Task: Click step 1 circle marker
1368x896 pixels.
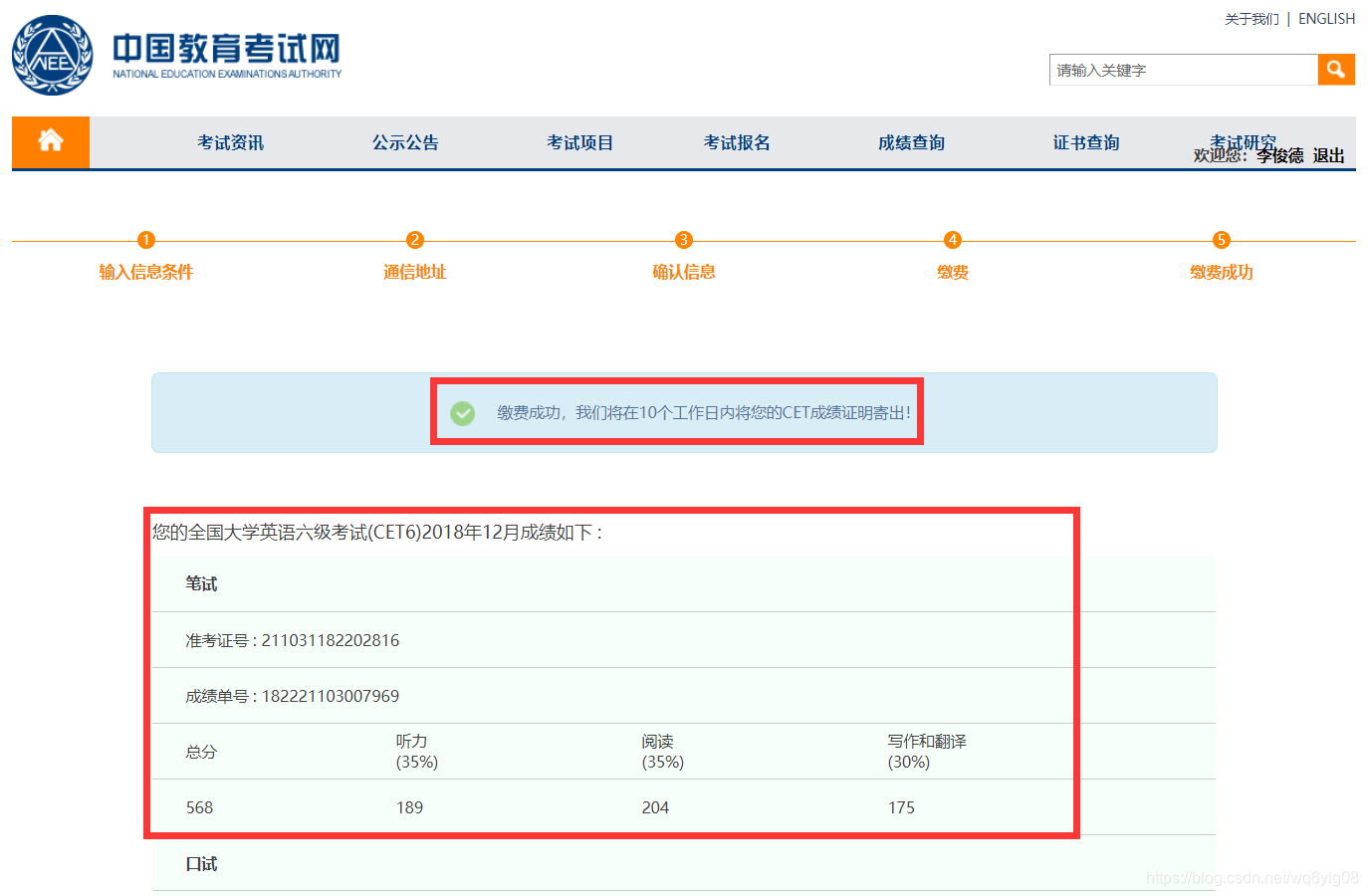Action: pyautogui.click(x=145, y=240)
